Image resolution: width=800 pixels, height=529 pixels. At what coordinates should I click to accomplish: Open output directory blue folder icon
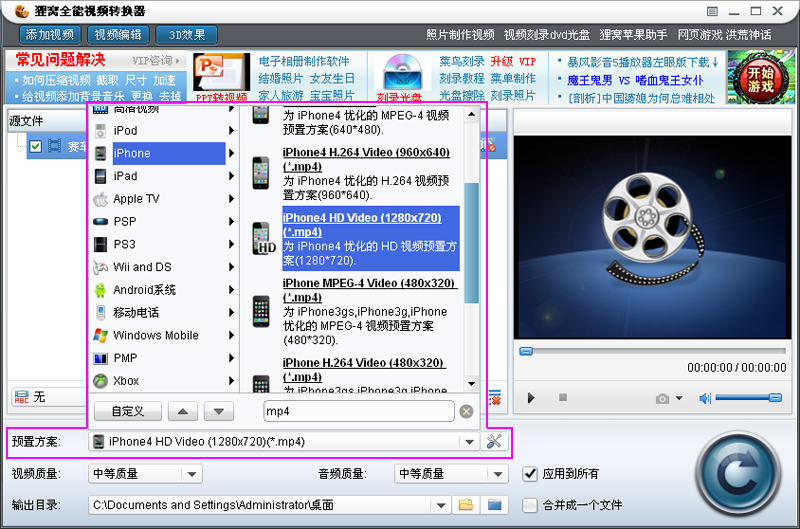[x=494, y=505]
